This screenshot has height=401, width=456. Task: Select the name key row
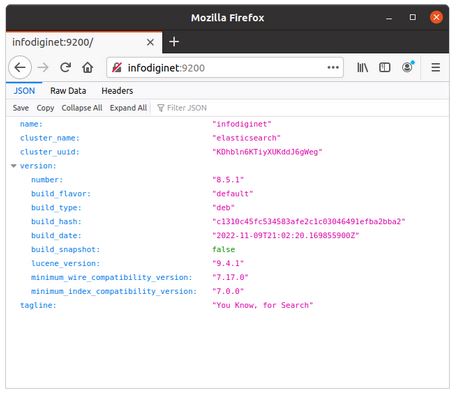click(31, 124)
